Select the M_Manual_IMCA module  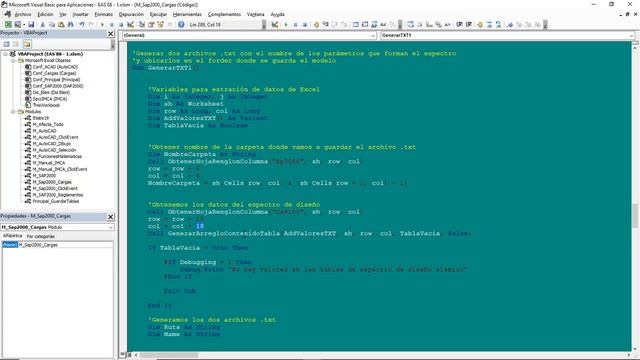(49, 163)
